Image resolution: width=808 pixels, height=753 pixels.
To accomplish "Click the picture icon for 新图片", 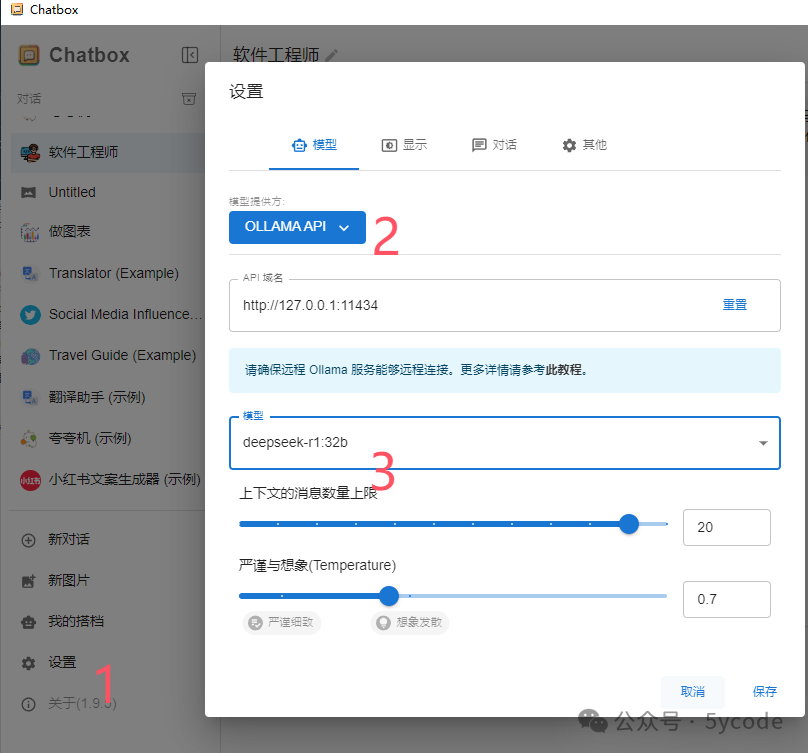I will (29, 581).
